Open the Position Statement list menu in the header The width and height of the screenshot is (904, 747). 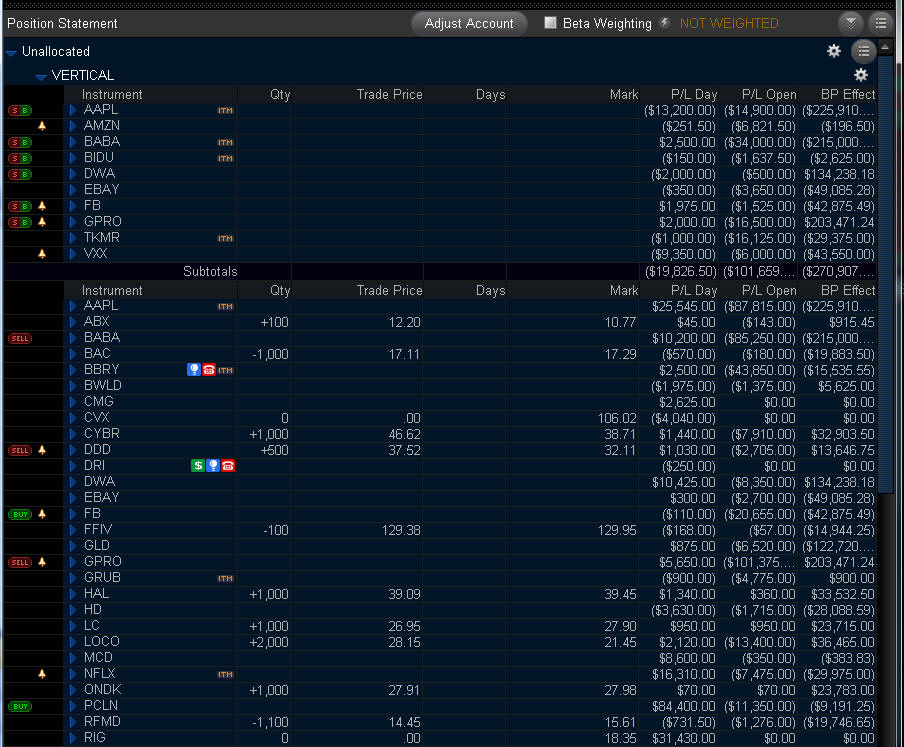pos(880,23)
